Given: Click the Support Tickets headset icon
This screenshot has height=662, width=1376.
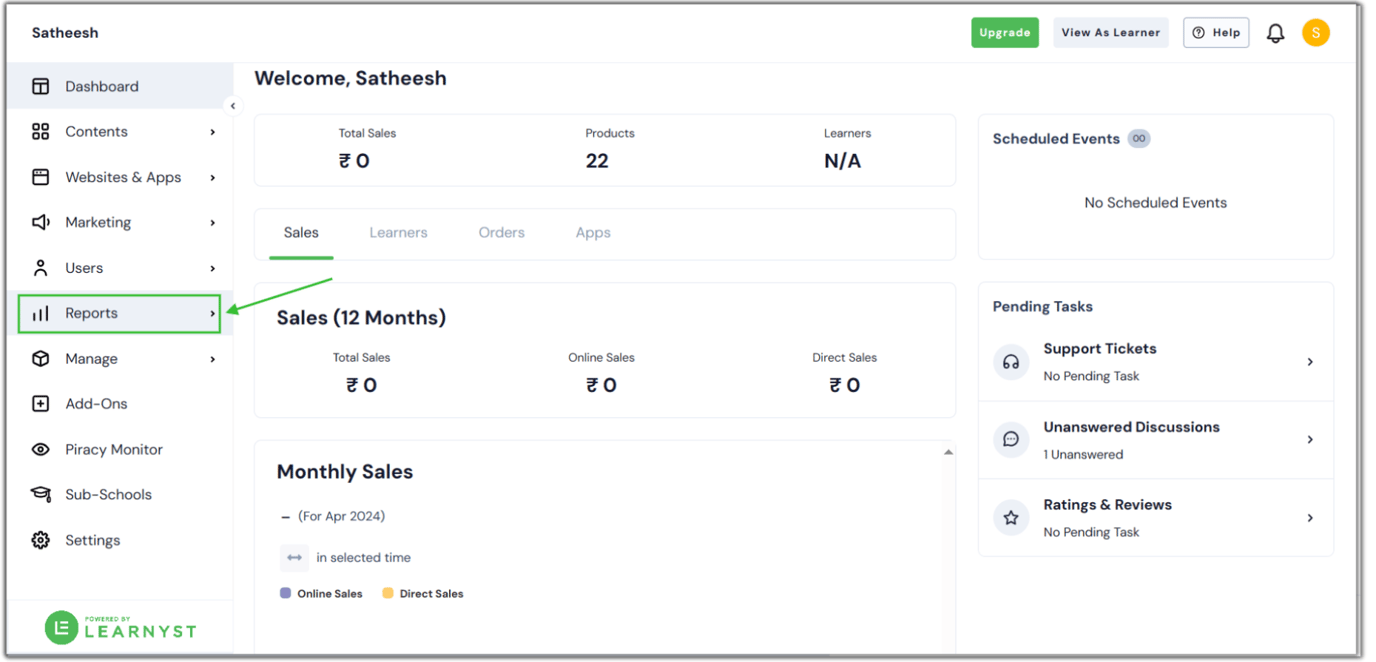Looking at the screenshot, I should click(x=1011, y=362).
